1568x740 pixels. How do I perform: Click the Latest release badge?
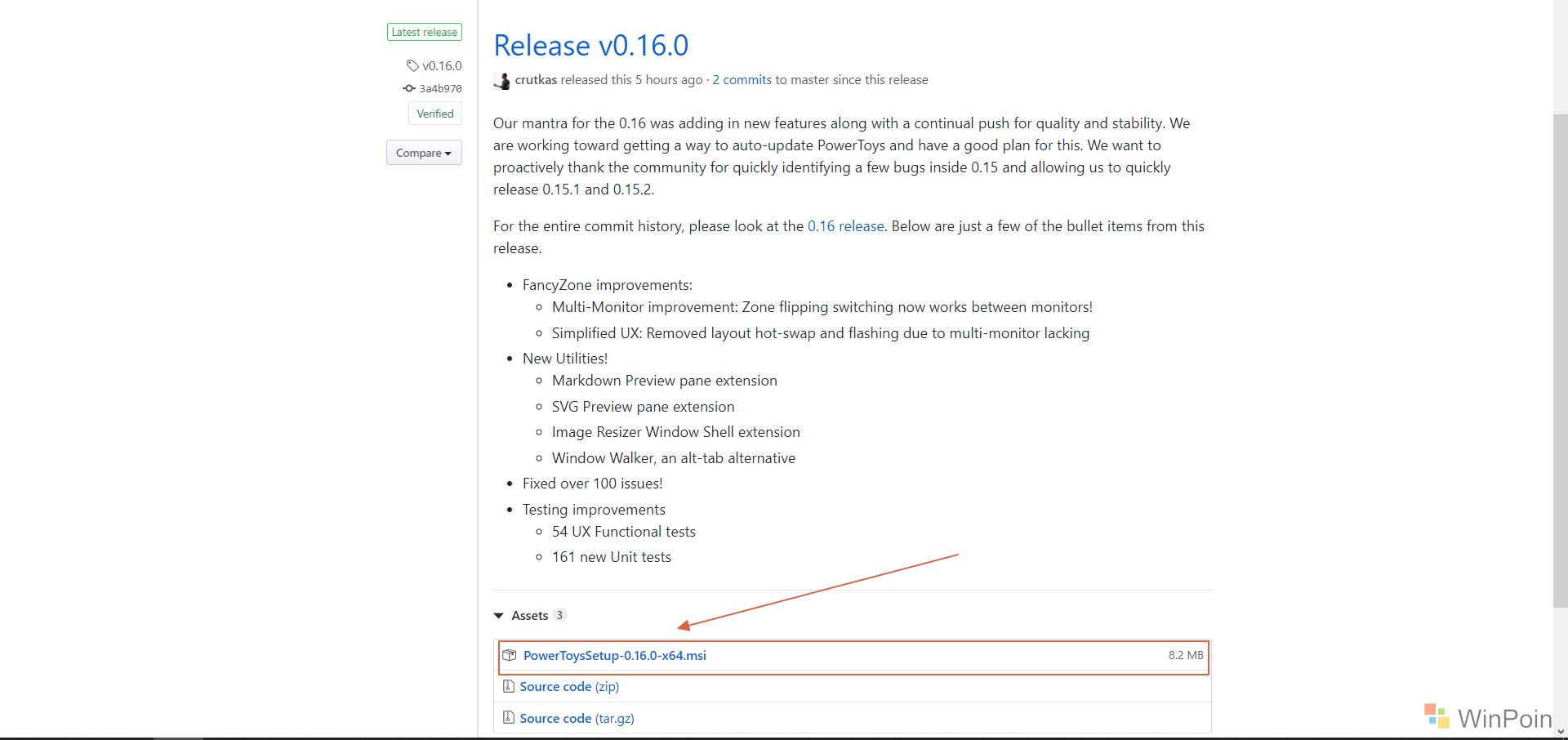click(425, 32)
